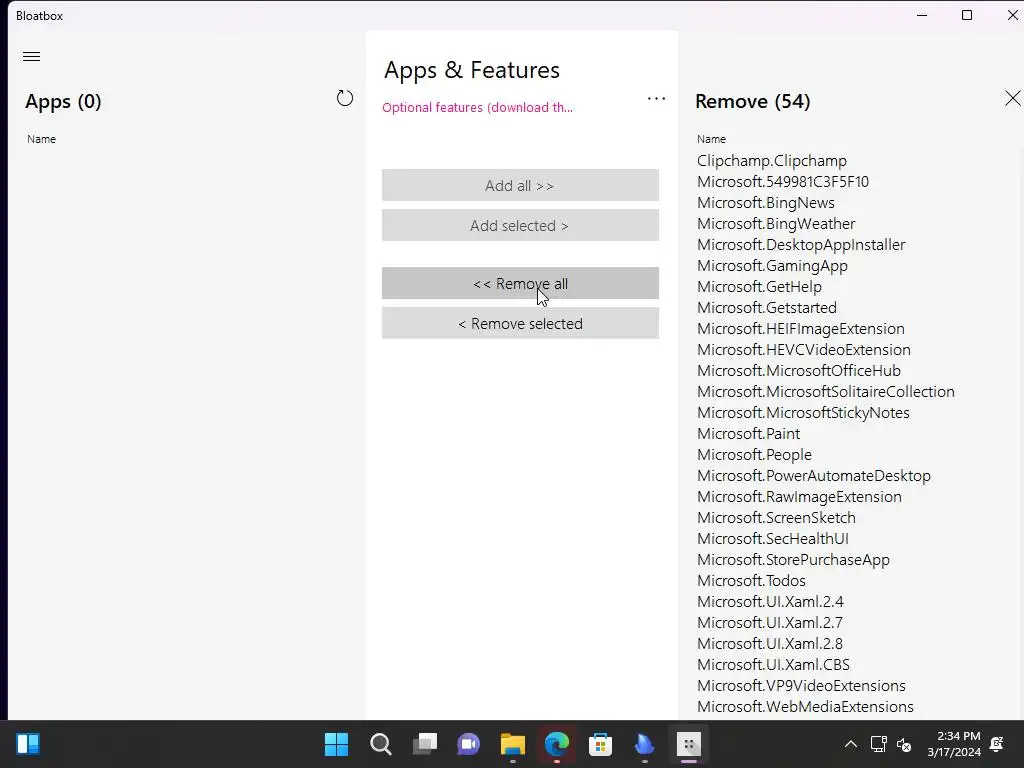Open the muted volume tray icon
The height and width of the screenshot is (768, 1024).
pyautogui.click(x=904, y=744)
